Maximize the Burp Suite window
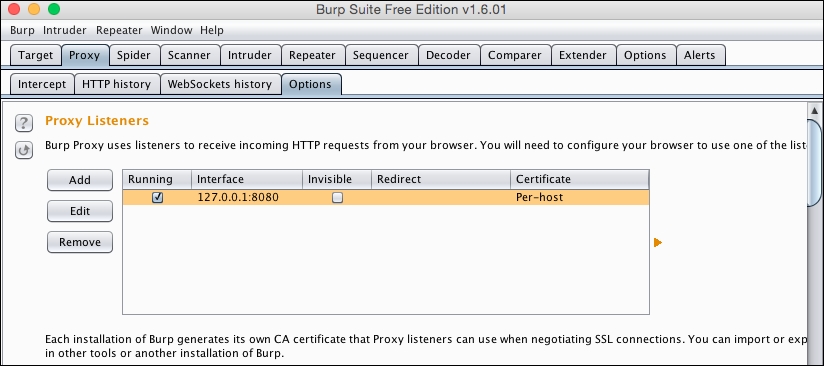The width and height of the screenshot is (824, 366). (x=54, y=9)
